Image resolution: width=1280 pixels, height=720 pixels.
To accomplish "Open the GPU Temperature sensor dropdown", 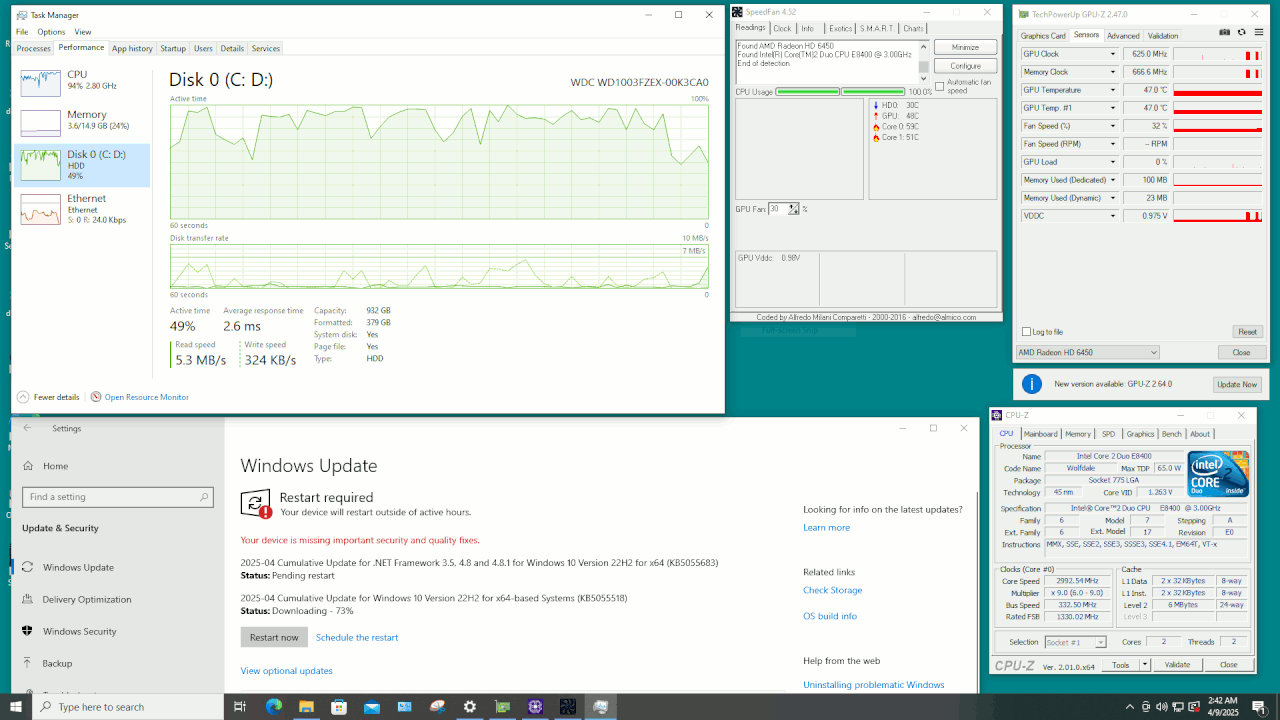I will pos(1113,90).
